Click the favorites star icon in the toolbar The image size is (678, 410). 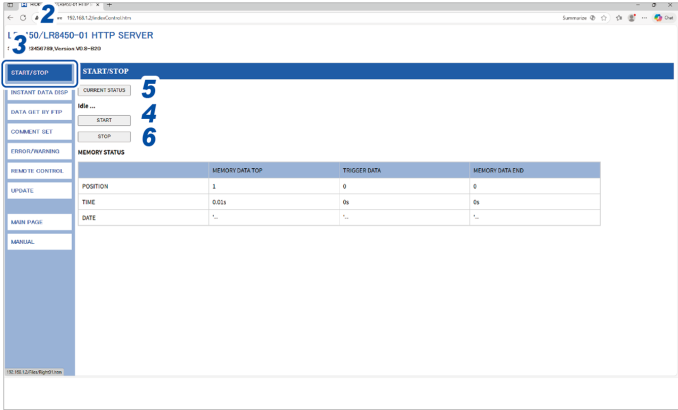pyautogui.click(x=605, y=18)
